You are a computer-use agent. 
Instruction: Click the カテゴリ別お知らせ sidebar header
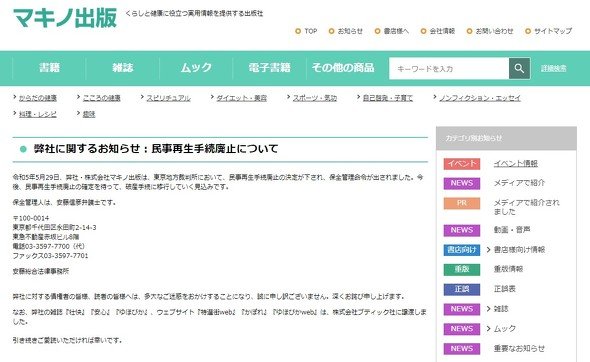pos(506,138)
